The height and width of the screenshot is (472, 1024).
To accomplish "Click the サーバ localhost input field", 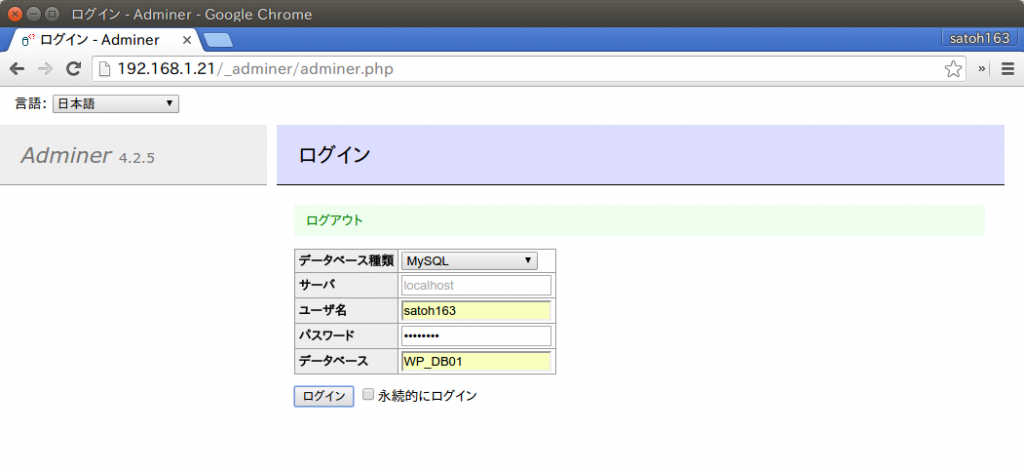I will click(x=476, y=286).
